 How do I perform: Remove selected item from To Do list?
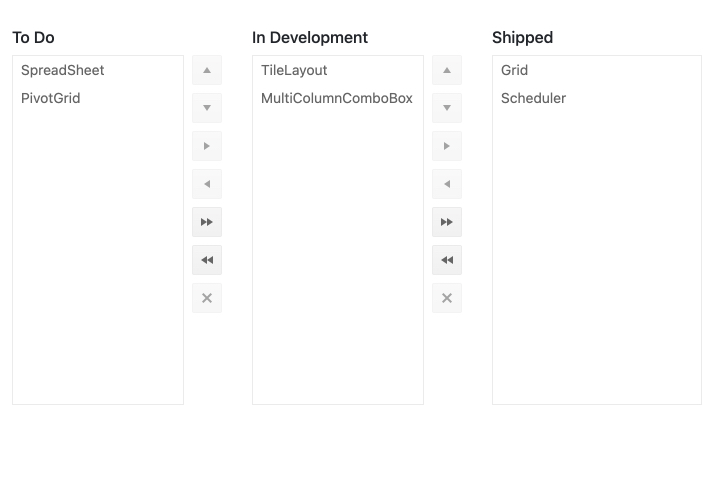click(x=207, y=298)
